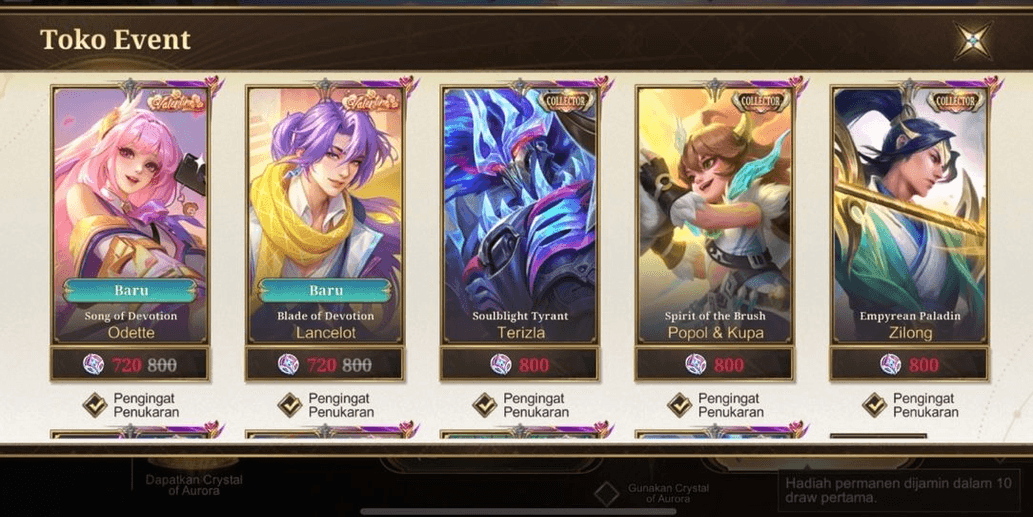The height and width of the screenshot is (517, 1033).
Task: Click the crystal icon beside Terizla's 800 price
Action: [x=501, y=364]
